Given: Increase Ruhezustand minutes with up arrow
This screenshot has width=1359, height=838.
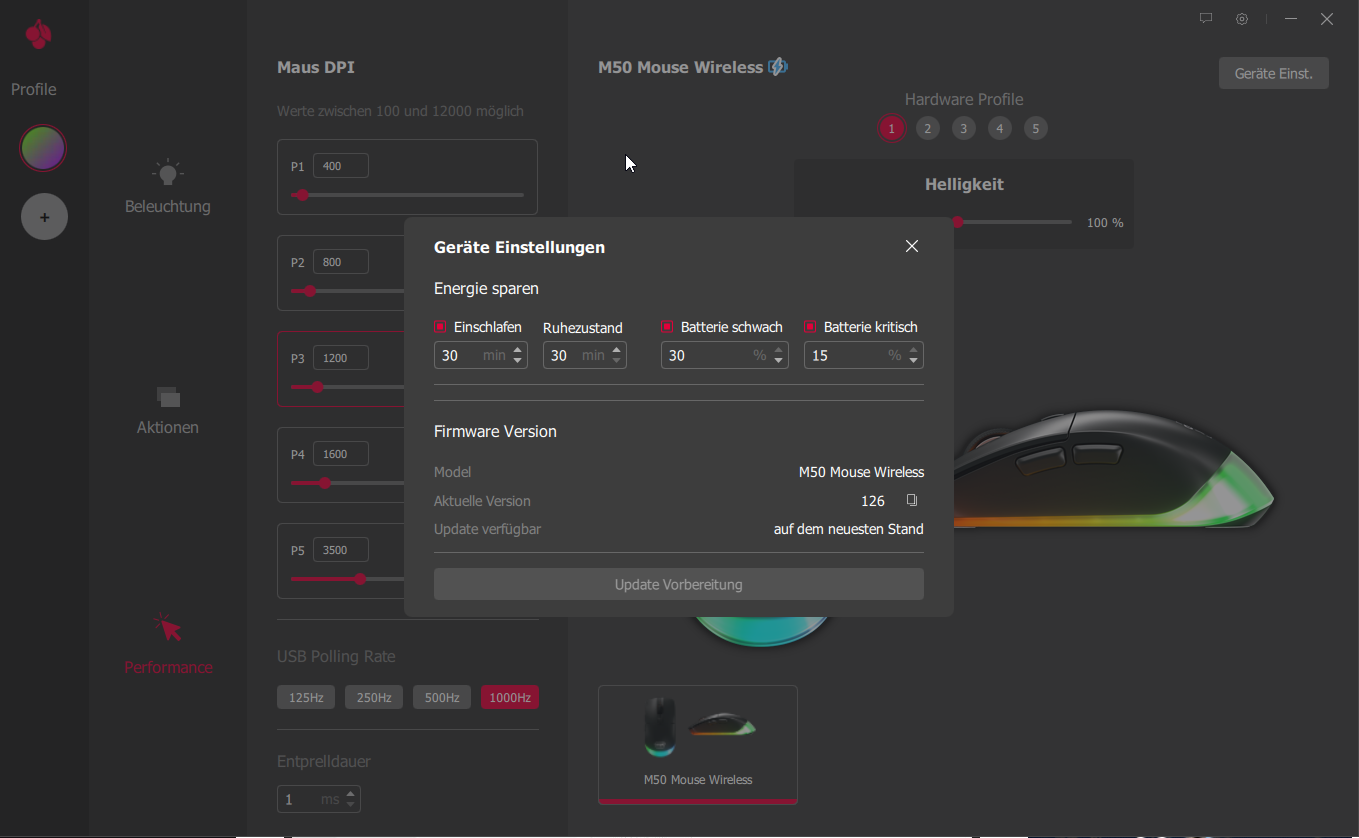Looking at the screenshot, I should [x=616, y=349].
